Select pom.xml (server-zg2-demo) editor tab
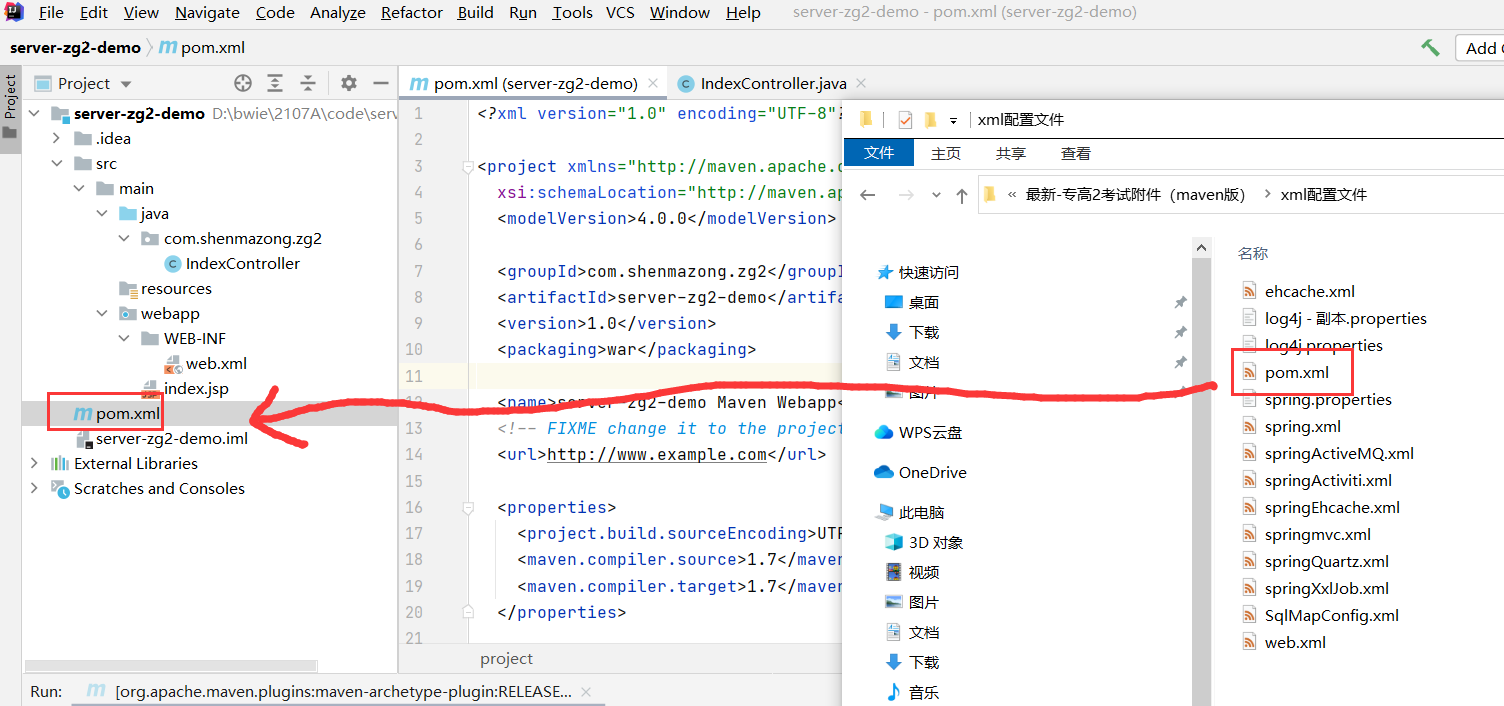Image resolution: width=1504 pixels, height=706 pixels. point(535,84)
